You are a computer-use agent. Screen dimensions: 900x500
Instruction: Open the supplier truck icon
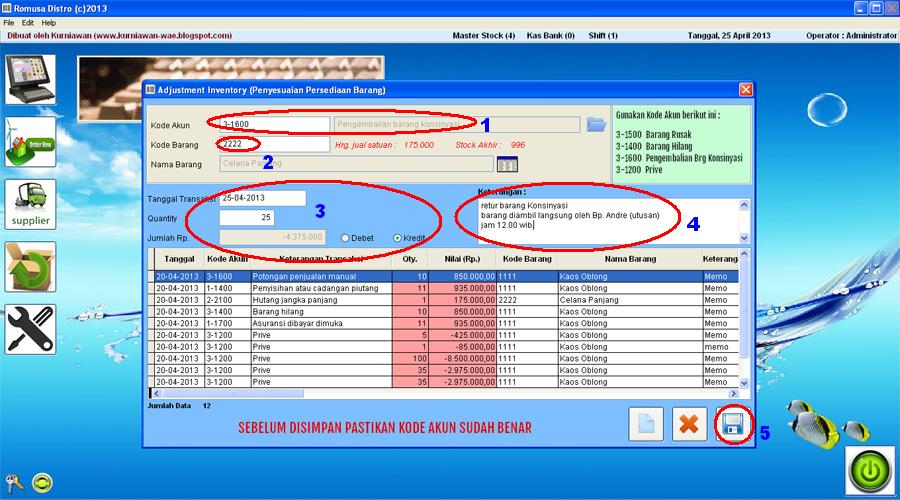[30, 204]
